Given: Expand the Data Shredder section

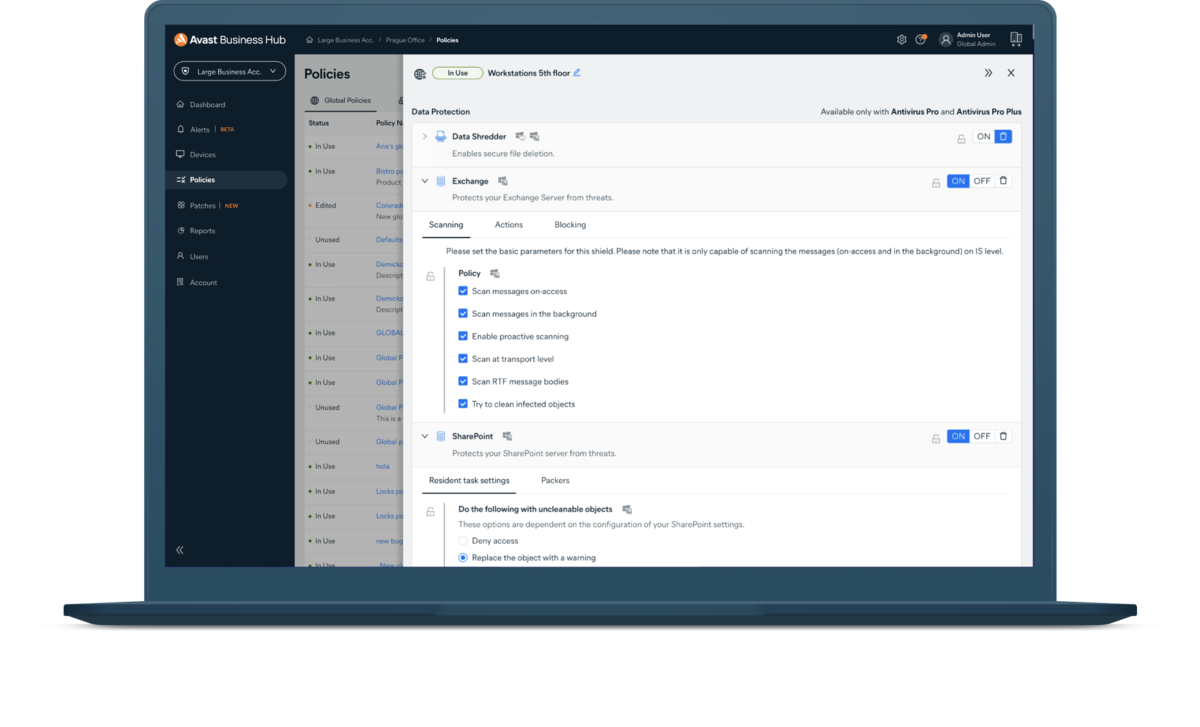Looking at the screenshot, I should pos(424,136).
